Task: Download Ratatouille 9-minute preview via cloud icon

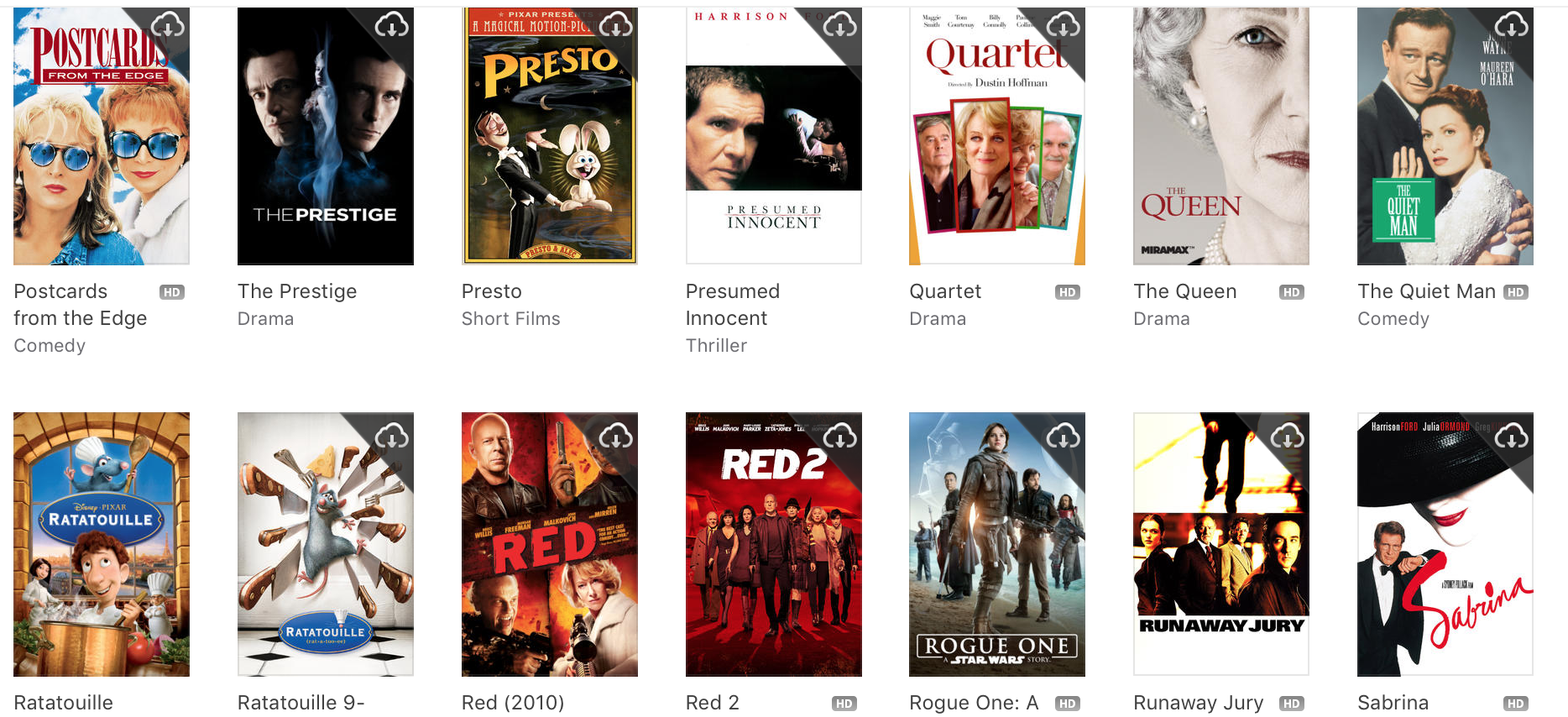Action: 392,437
